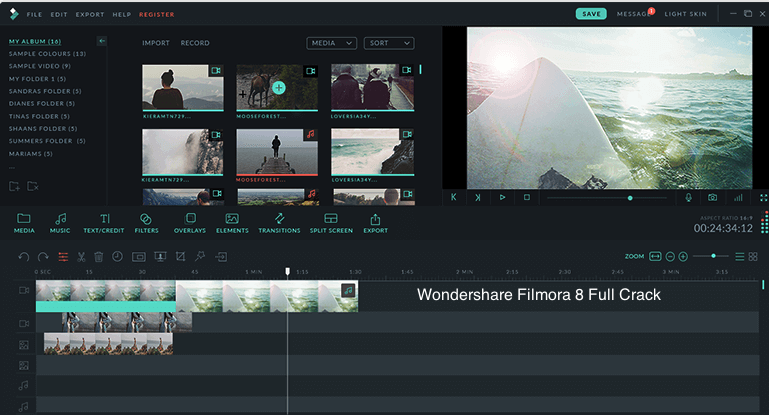Select Sandras Folder (5)
769x415 pixels.
point(45,91)
